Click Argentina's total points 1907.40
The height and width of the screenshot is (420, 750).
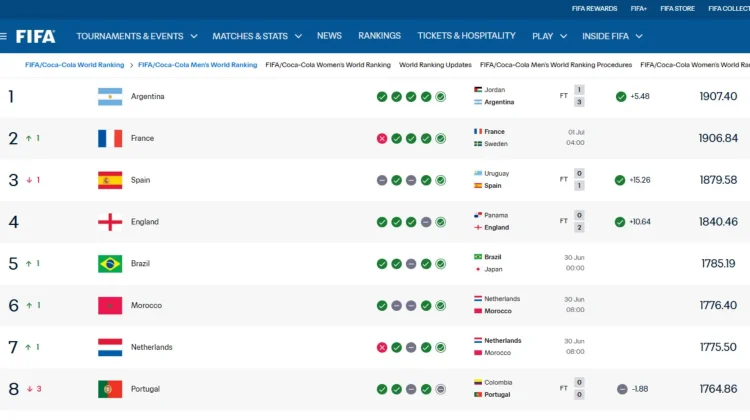pos(718,97)
